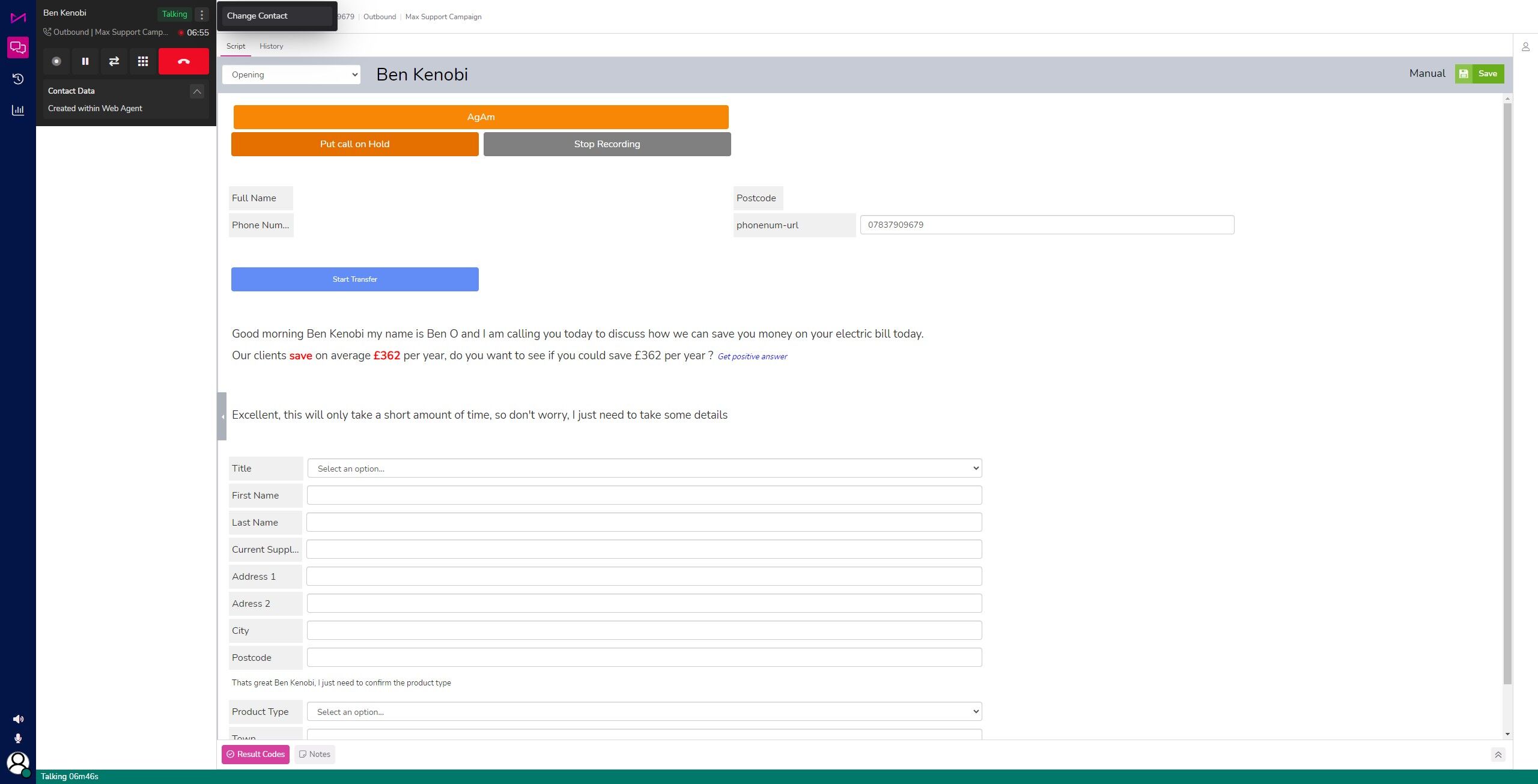This screenshot has height=784, width=1538.
Task: Pause call with the hold icon
Action: [85, 61]
